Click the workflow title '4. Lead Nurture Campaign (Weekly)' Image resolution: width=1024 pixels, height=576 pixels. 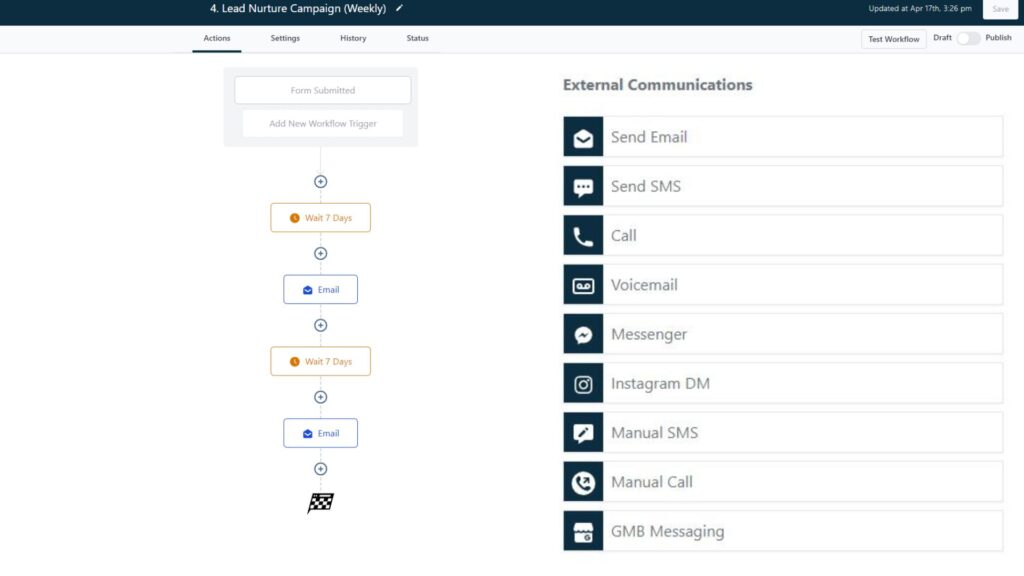298,8
